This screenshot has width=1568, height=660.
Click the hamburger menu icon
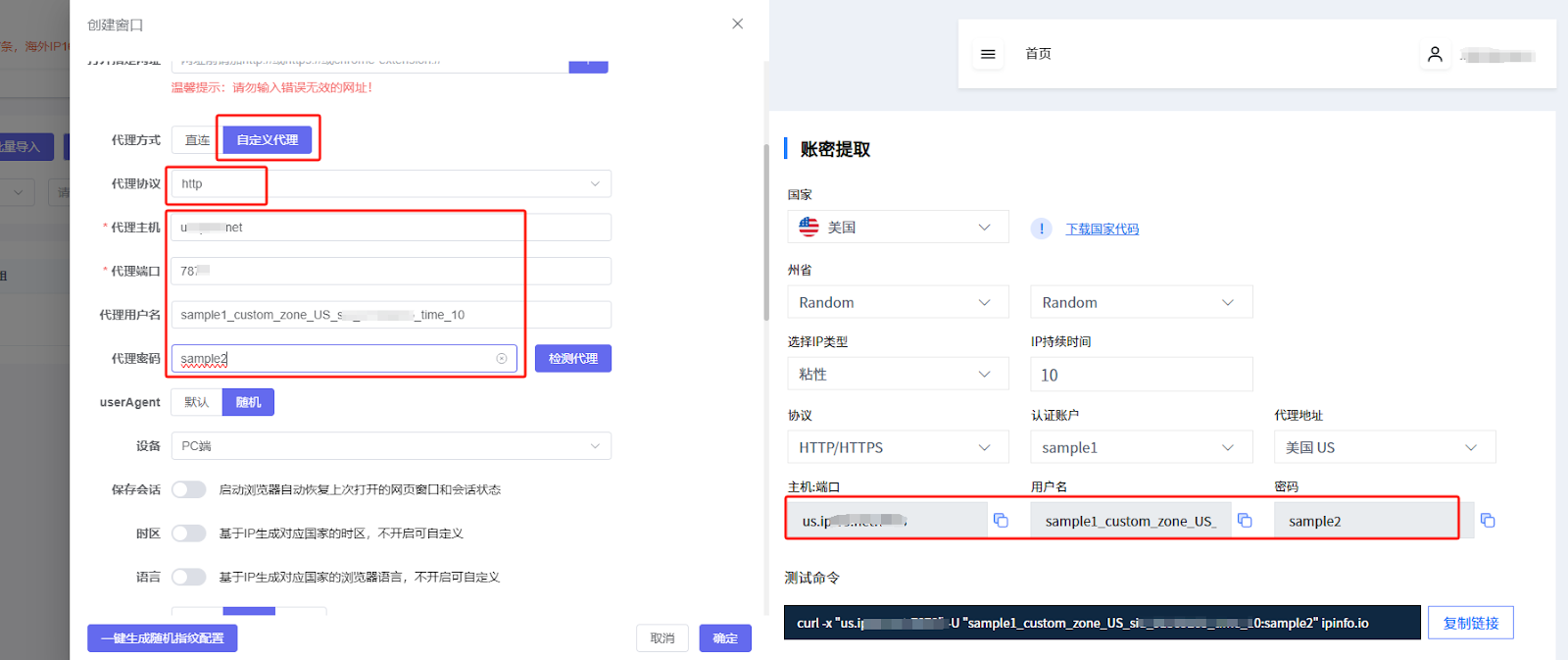[988, 54]
